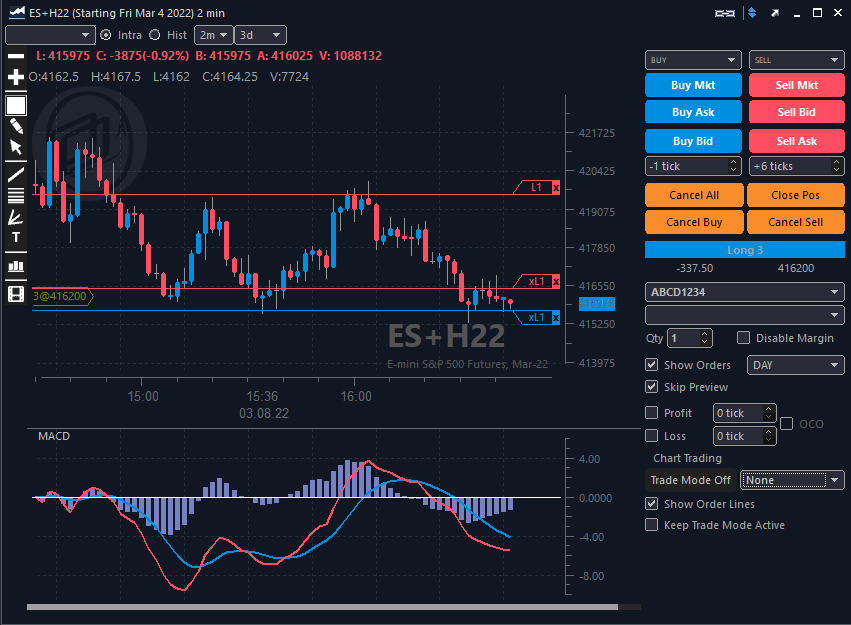
Task: Click the zoom out minus icon
Action: (16, 56)
